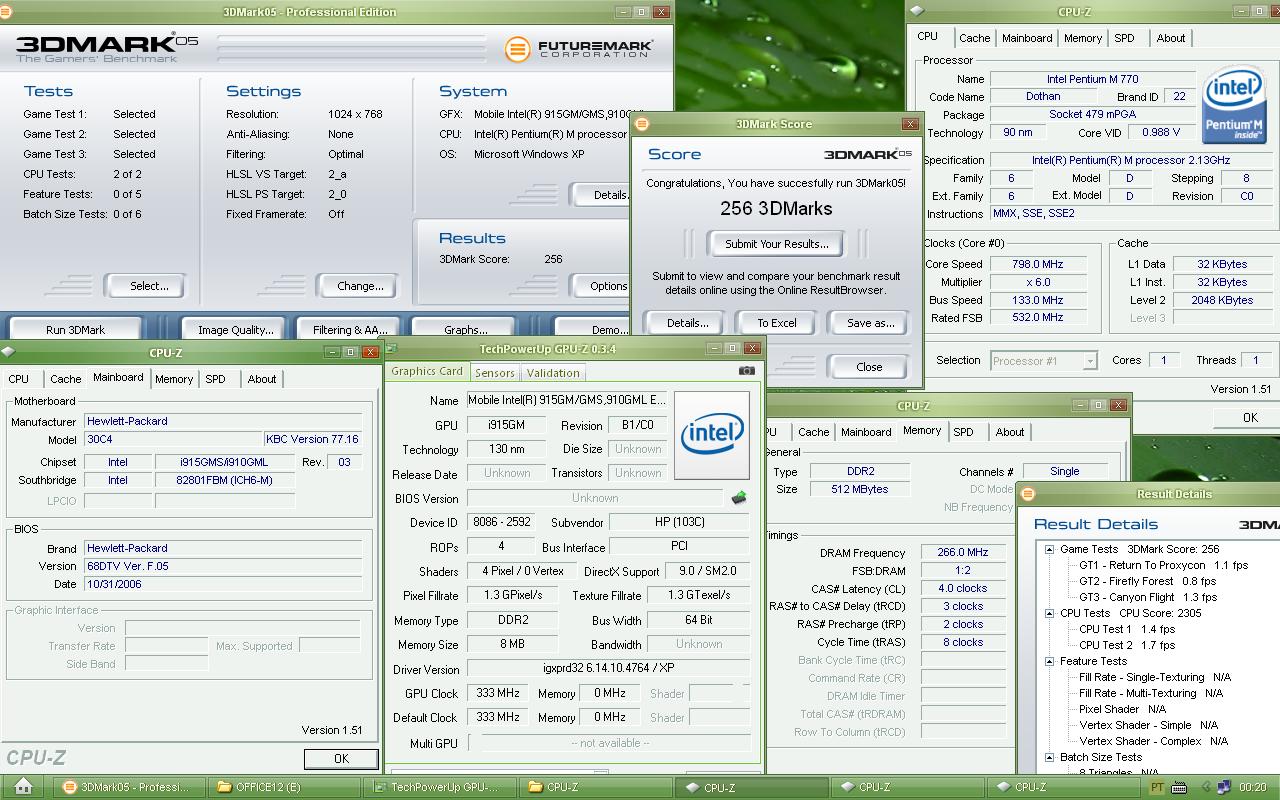Open the Processor #1 selection dropdown
Image resolution: width=1280 pixels, height=800 pixels.
tap(1090, 361)
